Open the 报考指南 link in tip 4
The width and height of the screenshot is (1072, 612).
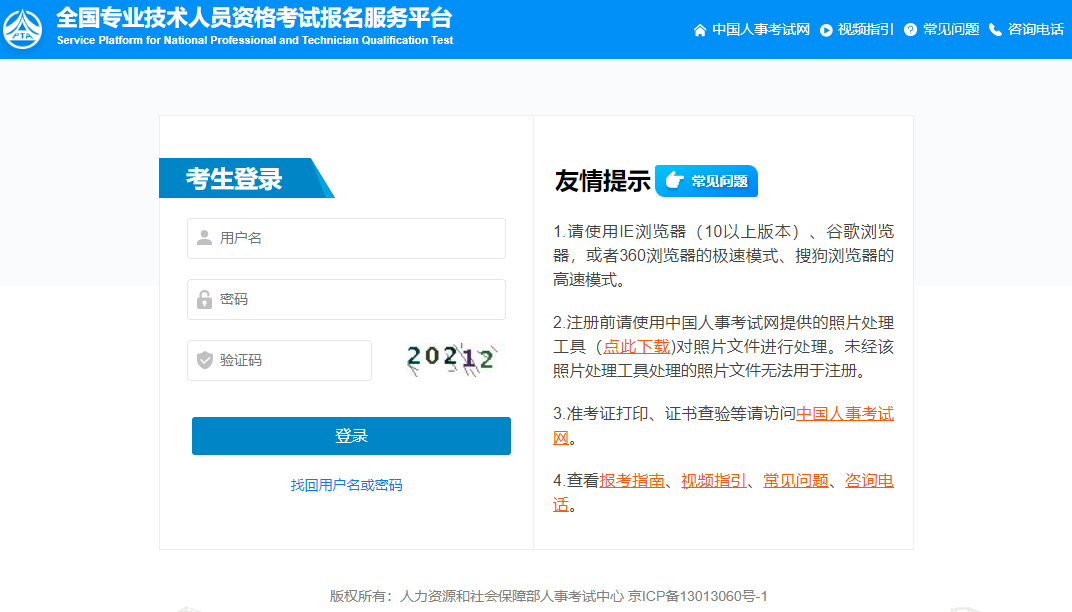632,481
